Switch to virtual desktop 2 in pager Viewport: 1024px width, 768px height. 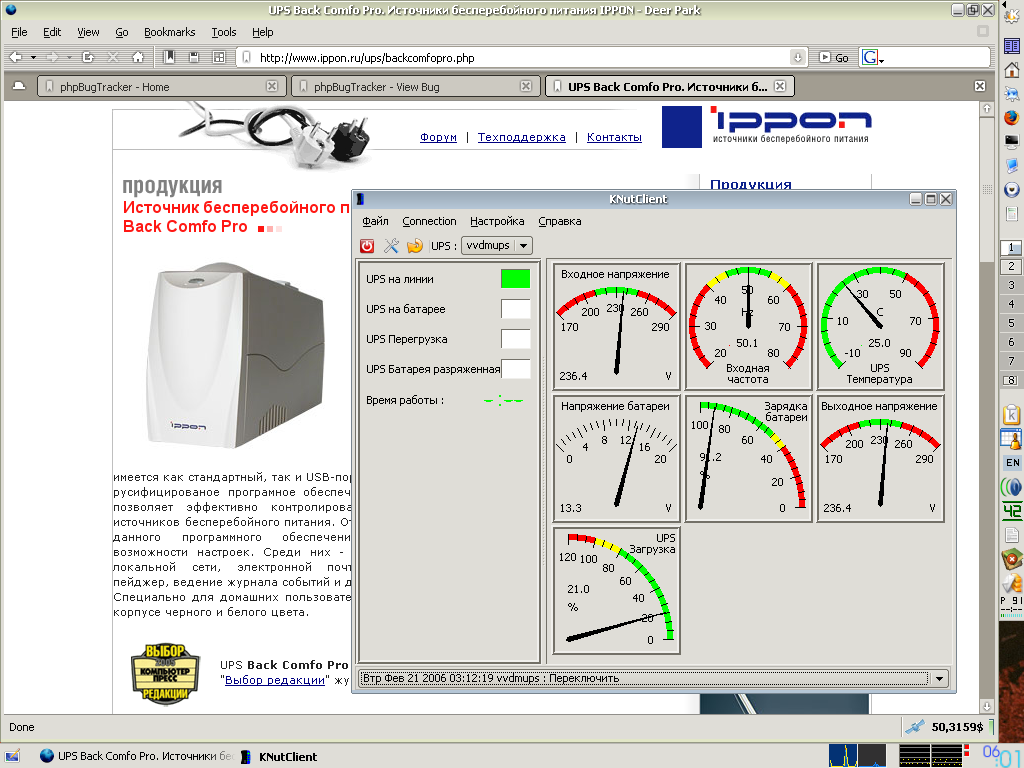pos(1011,266)
